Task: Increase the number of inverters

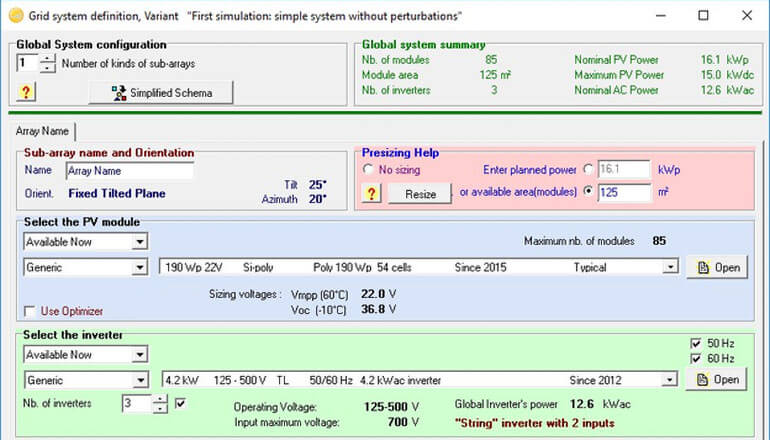Action: tap(160, 399)
